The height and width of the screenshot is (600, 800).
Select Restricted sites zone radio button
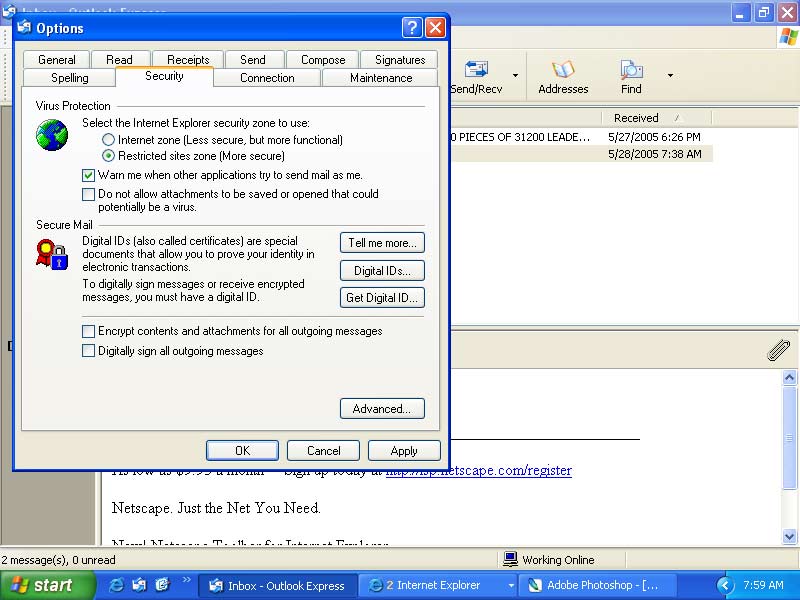pyautogui.click(x=108, y=155)
